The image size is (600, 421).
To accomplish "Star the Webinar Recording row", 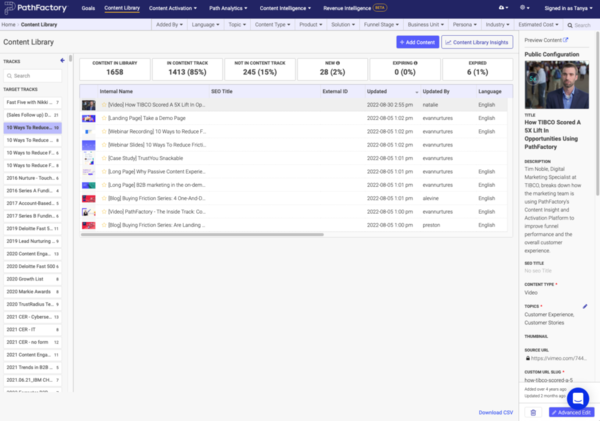I will click(x=104, y=131).
